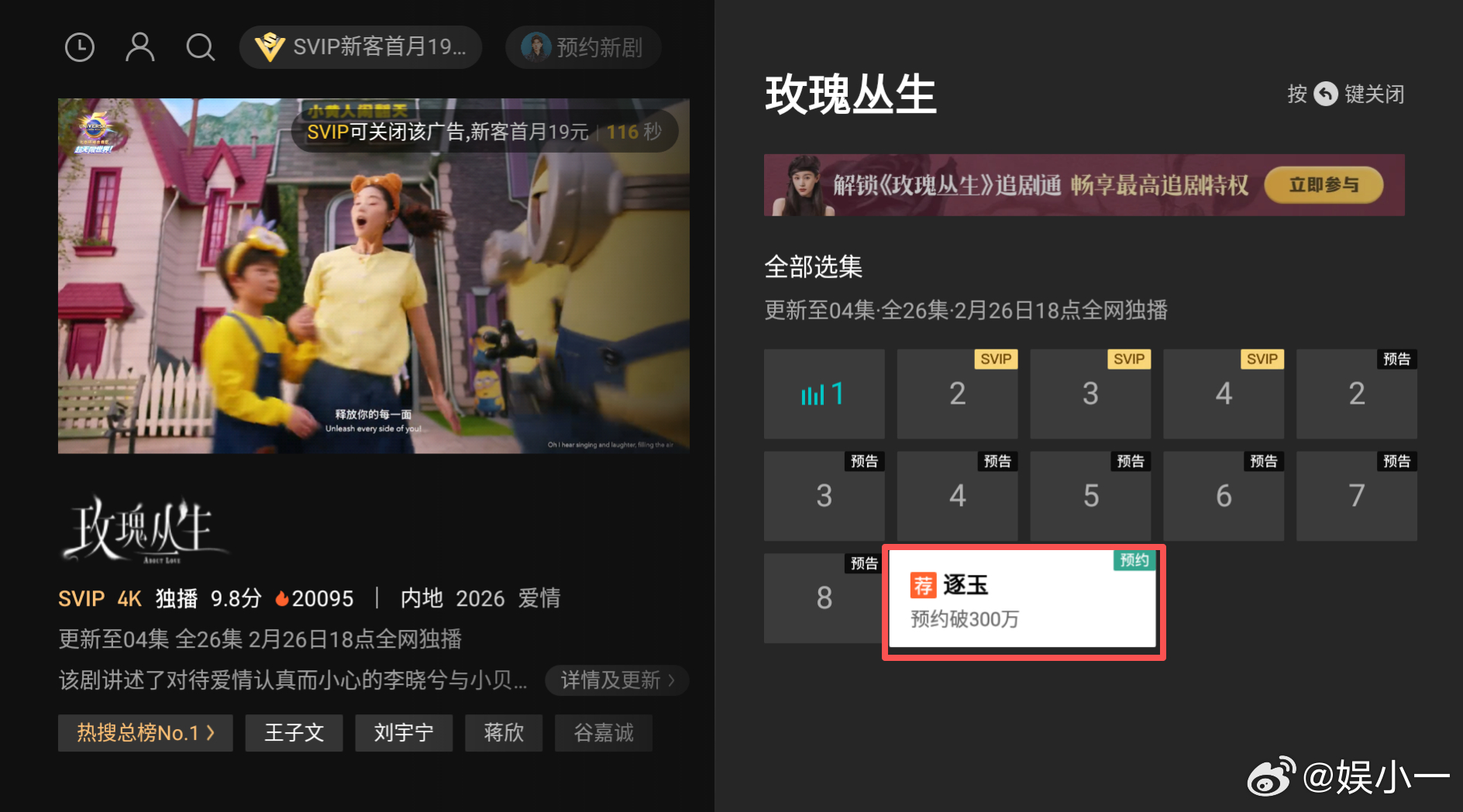Click the 预告 badge on trailer episode 5
The height and width of the screenshot is (812, 1463).
point(1130,461)
